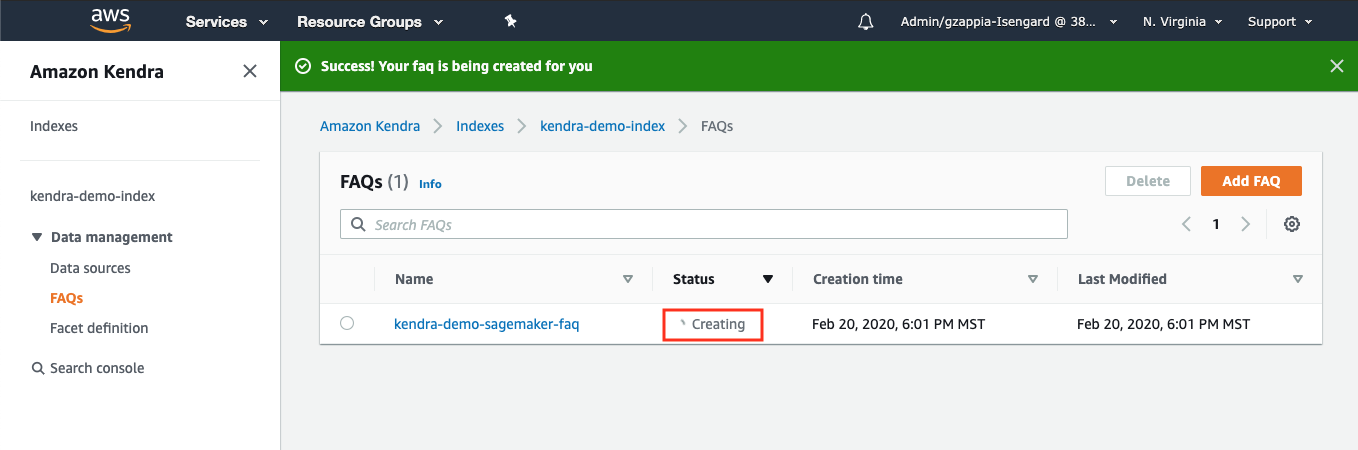
Task: Click kendra-demo-index in side navigation
Action: coord(93,196)
